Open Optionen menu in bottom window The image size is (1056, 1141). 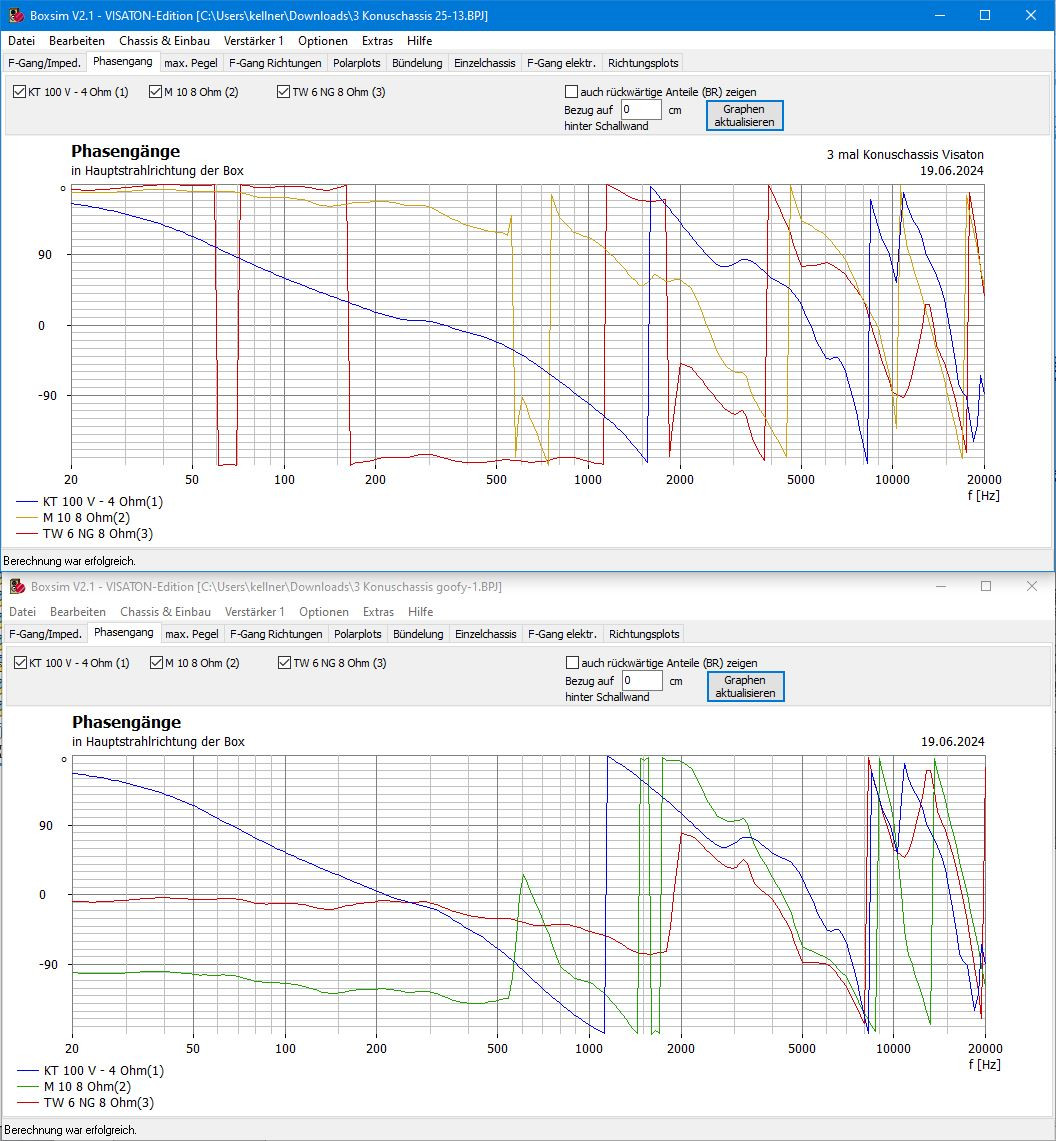[x=323, y=612]
